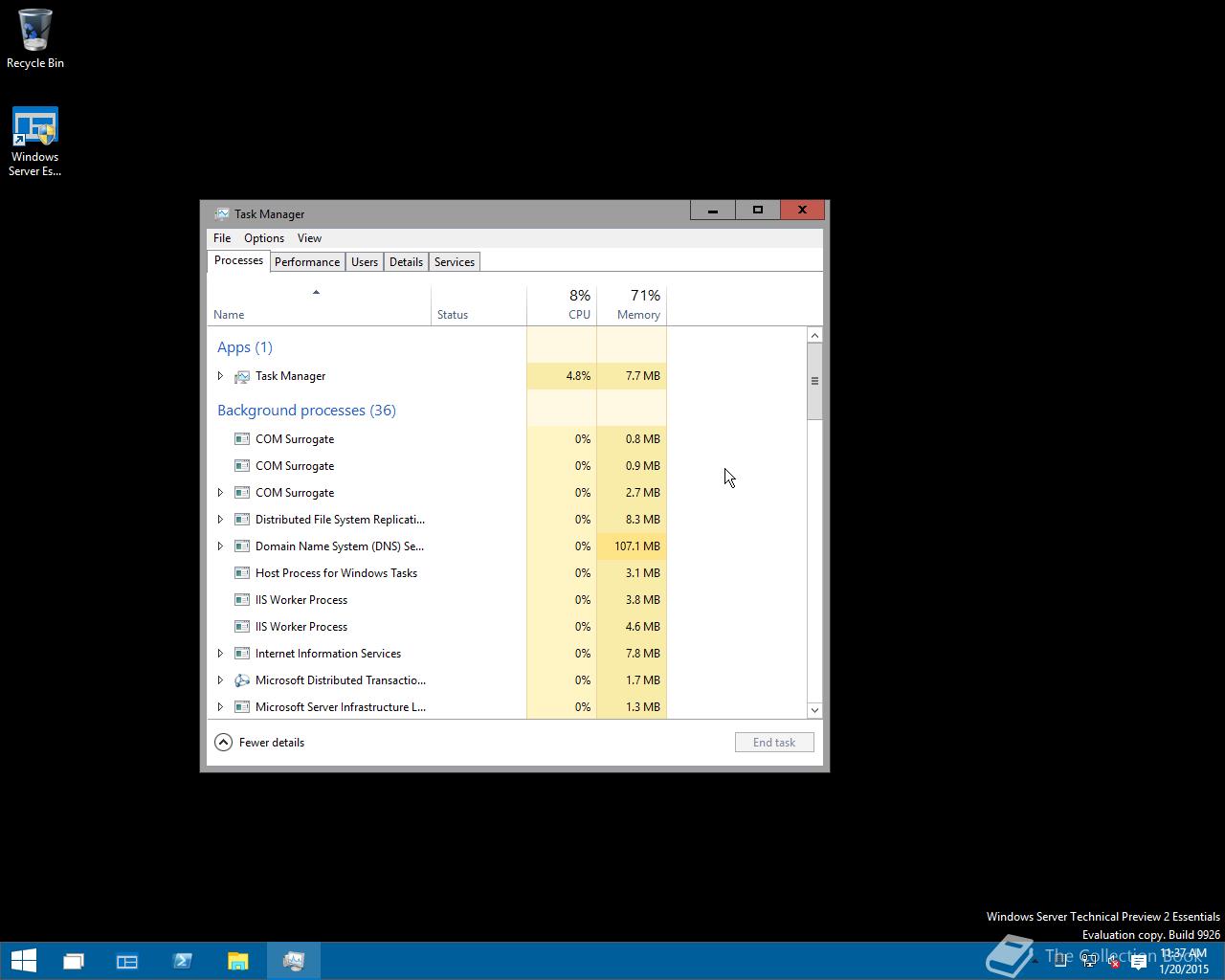Screen dimensions: 1225x980
Task: Open the Windows Server Essentials desktop shortcut
Action: click(35, 142)
